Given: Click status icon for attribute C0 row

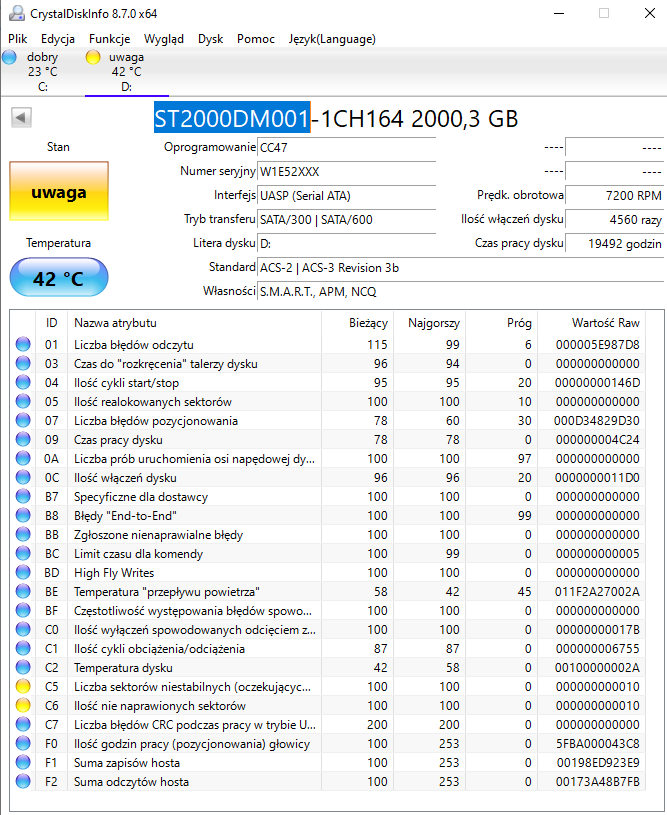Looking at the screenshot, I should click(x=23, y=629).
